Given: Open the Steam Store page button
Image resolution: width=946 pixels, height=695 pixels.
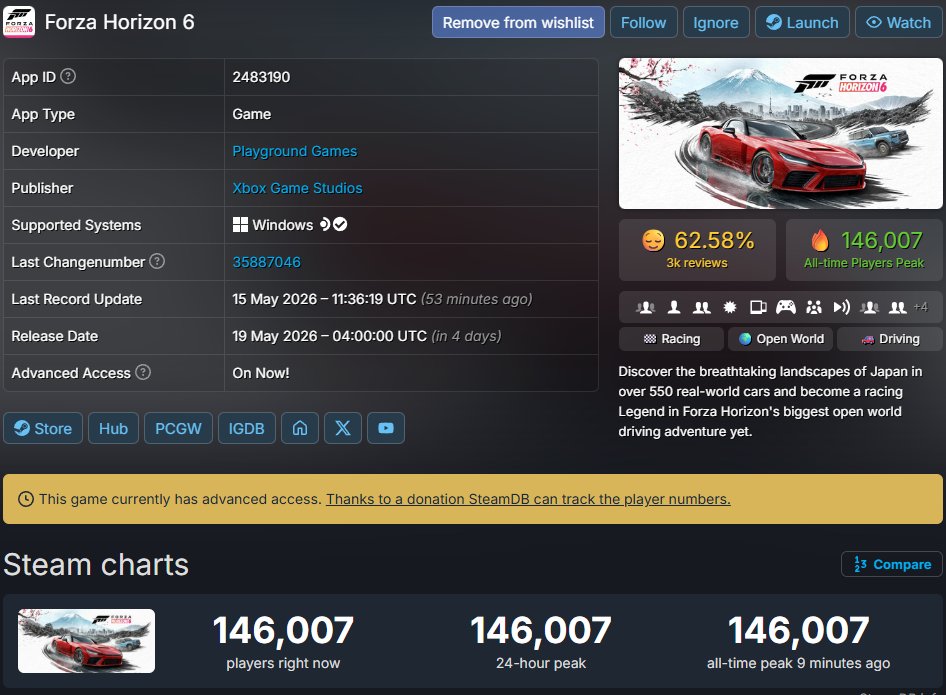Looking at the screenshot, I should coord(43,428).
